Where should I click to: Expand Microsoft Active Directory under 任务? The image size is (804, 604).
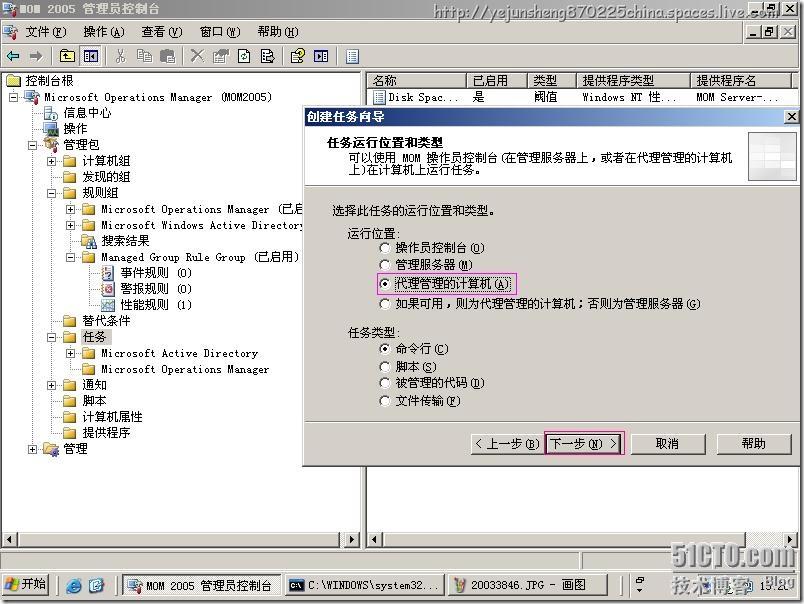pyautogui.click(x=70, y=353)
